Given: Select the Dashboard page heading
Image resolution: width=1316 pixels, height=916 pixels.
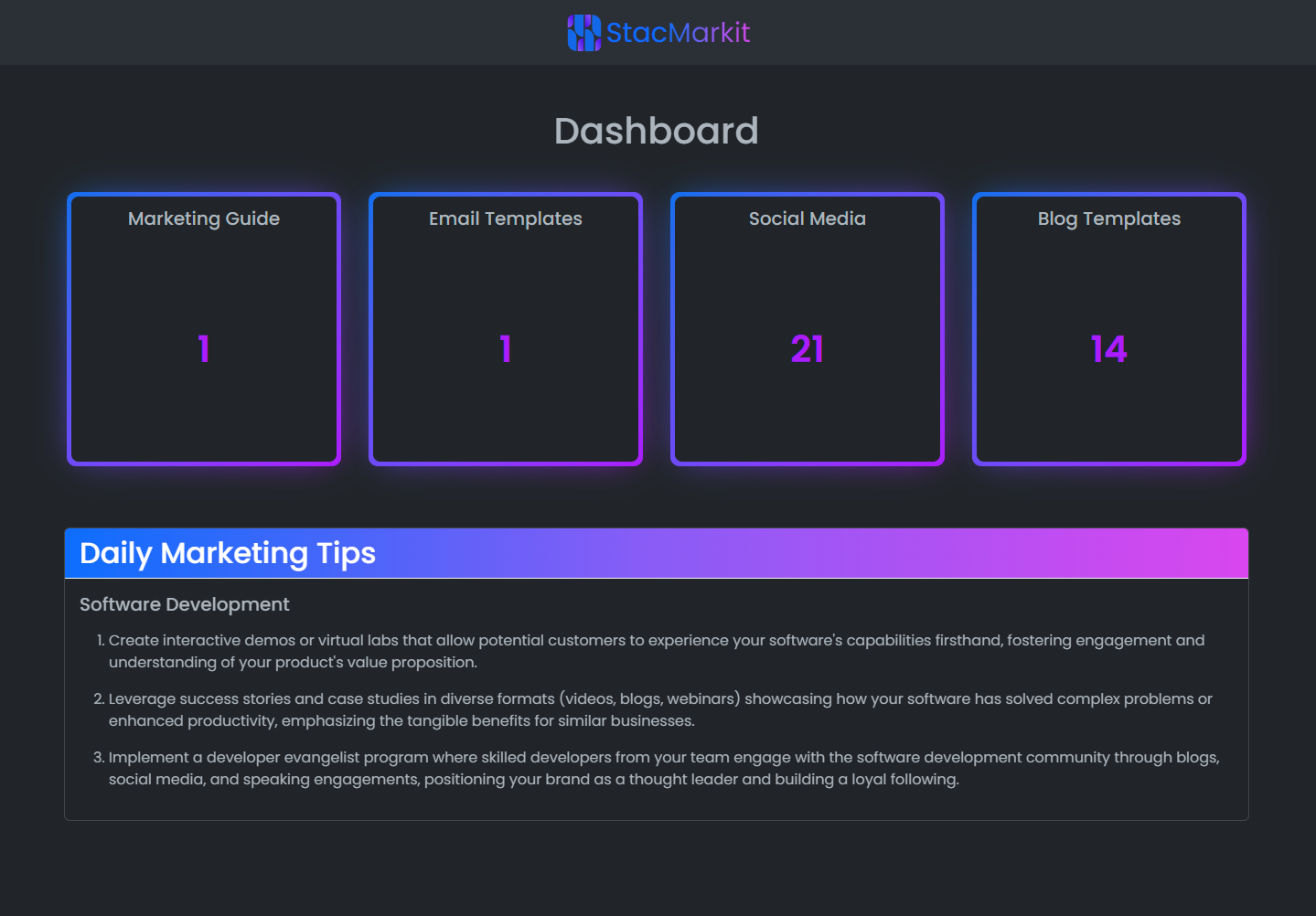Looking at the screenshot, I should 657,131.
